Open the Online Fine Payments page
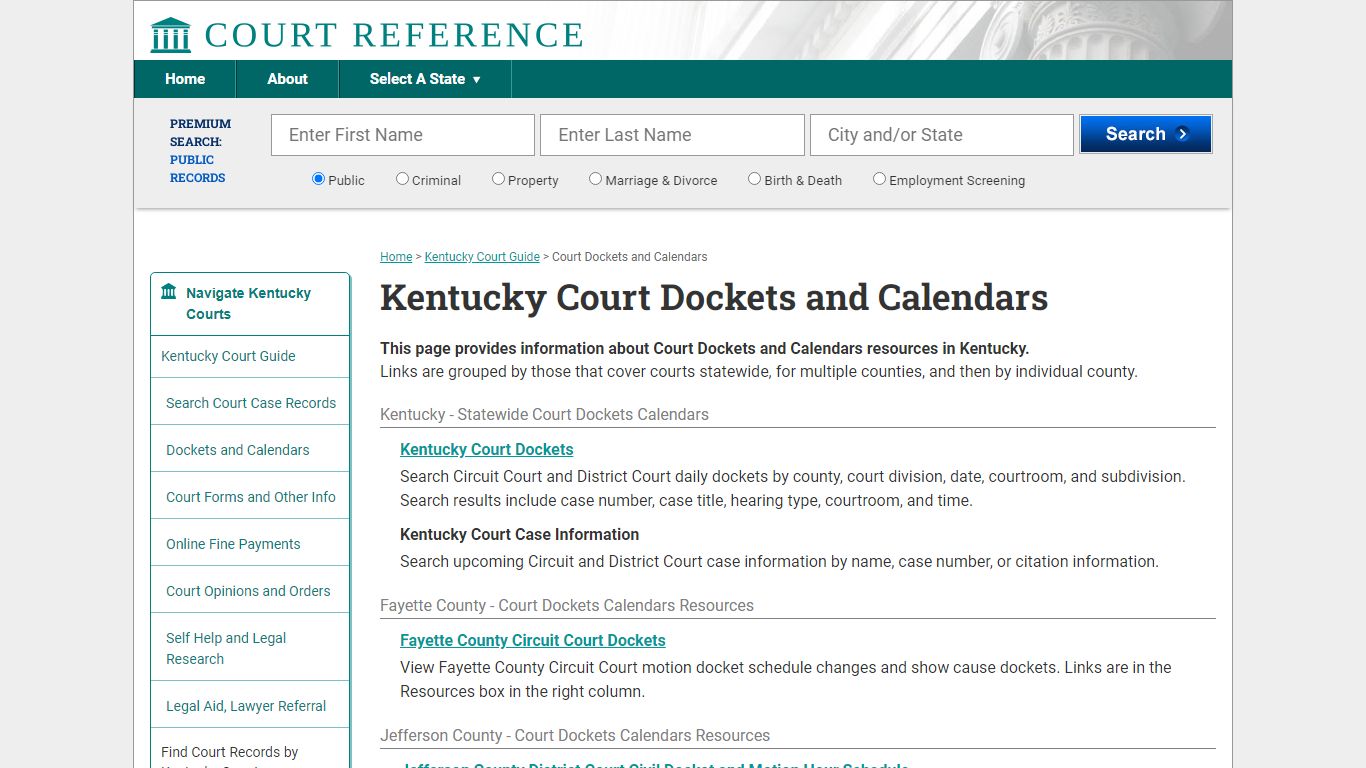Image resolution: width=1366 pixels, height=768 pixels. [233, 543]
